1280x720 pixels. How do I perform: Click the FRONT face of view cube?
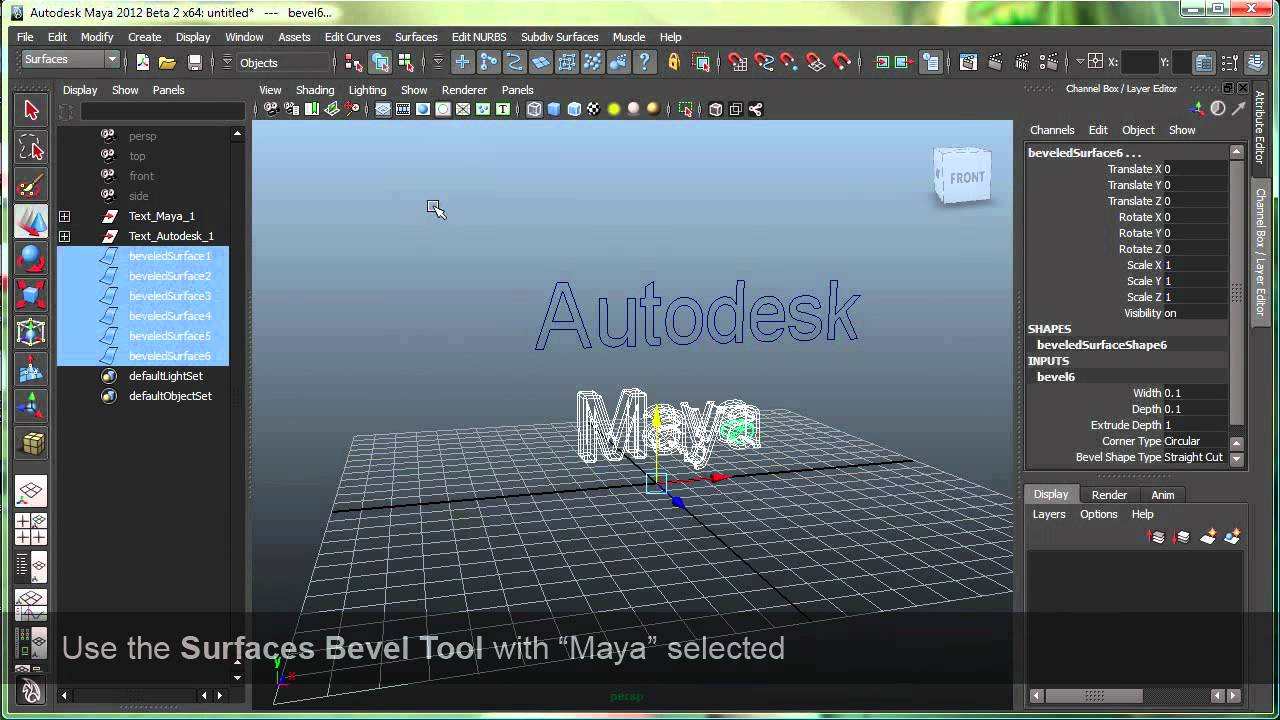966,178
